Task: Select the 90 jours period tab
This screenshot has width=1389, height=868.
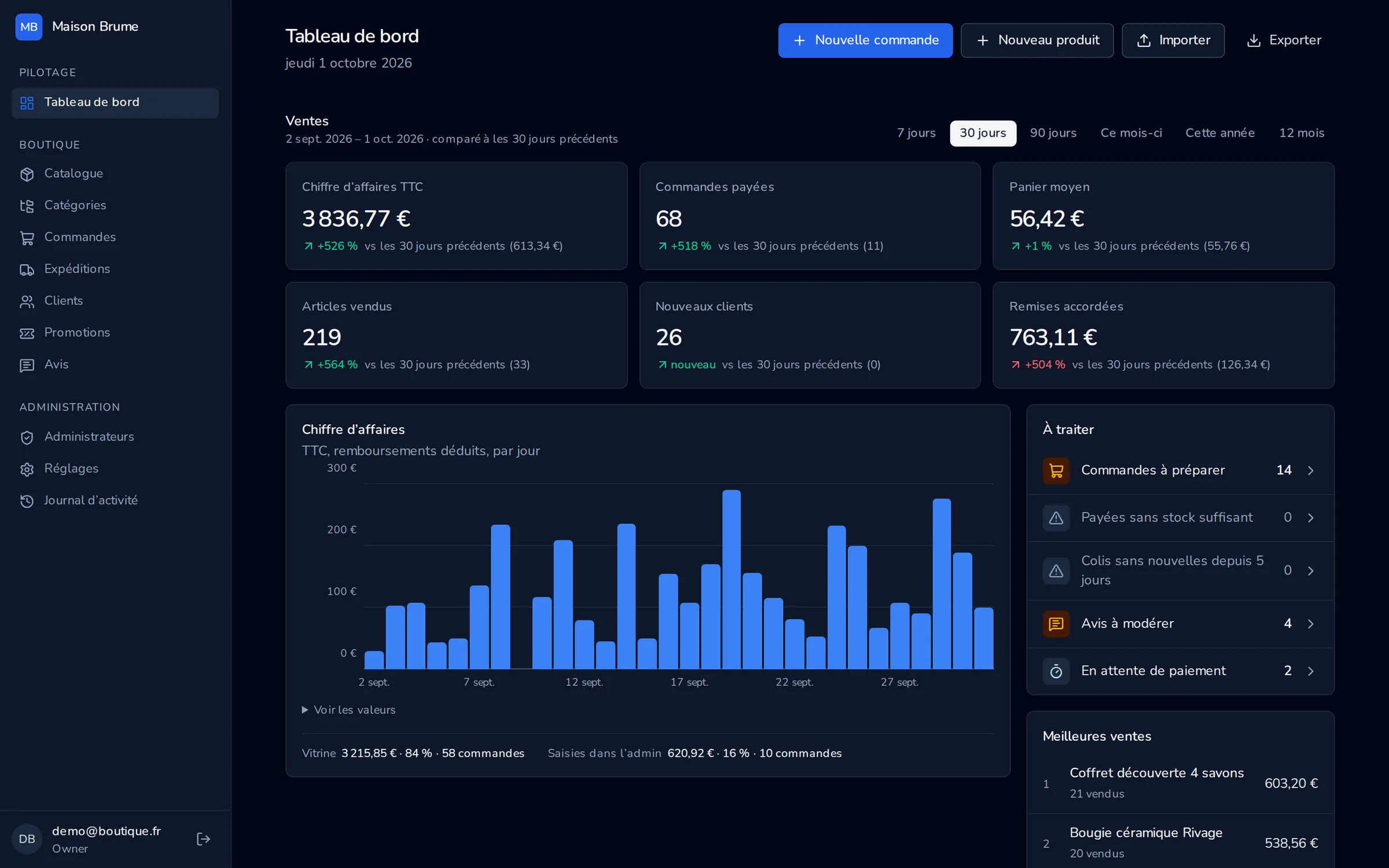Action: (x=1053, y=133)
